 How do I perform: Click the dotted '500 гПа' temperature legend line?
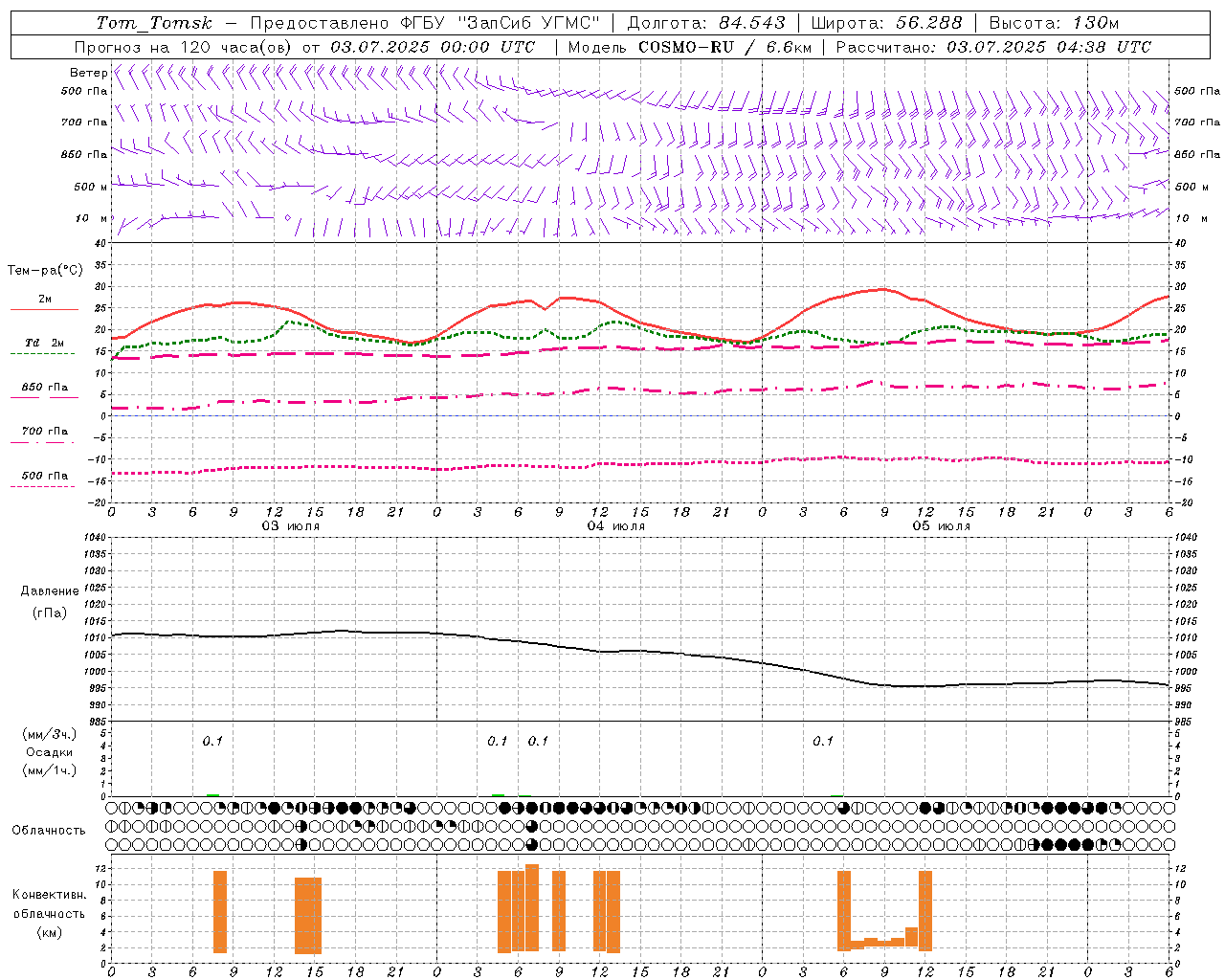coord(42,486)
